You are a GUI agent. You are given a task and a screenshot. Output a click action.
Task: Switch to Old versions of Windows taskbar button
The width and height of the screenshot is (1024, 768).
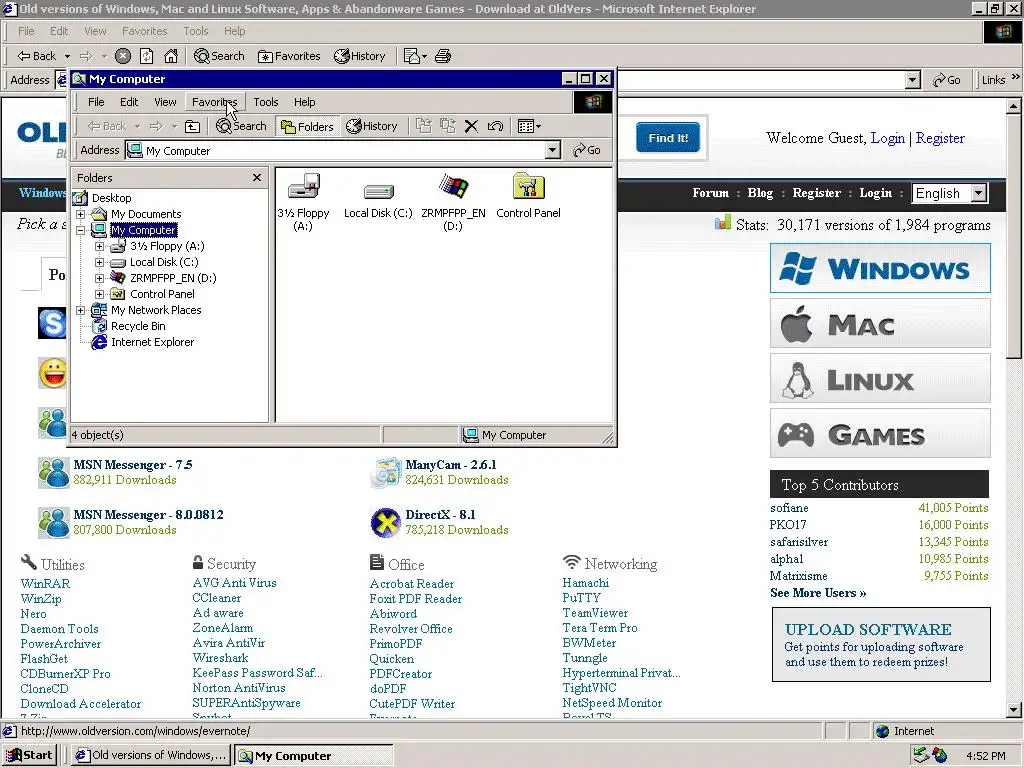point(150,755)
